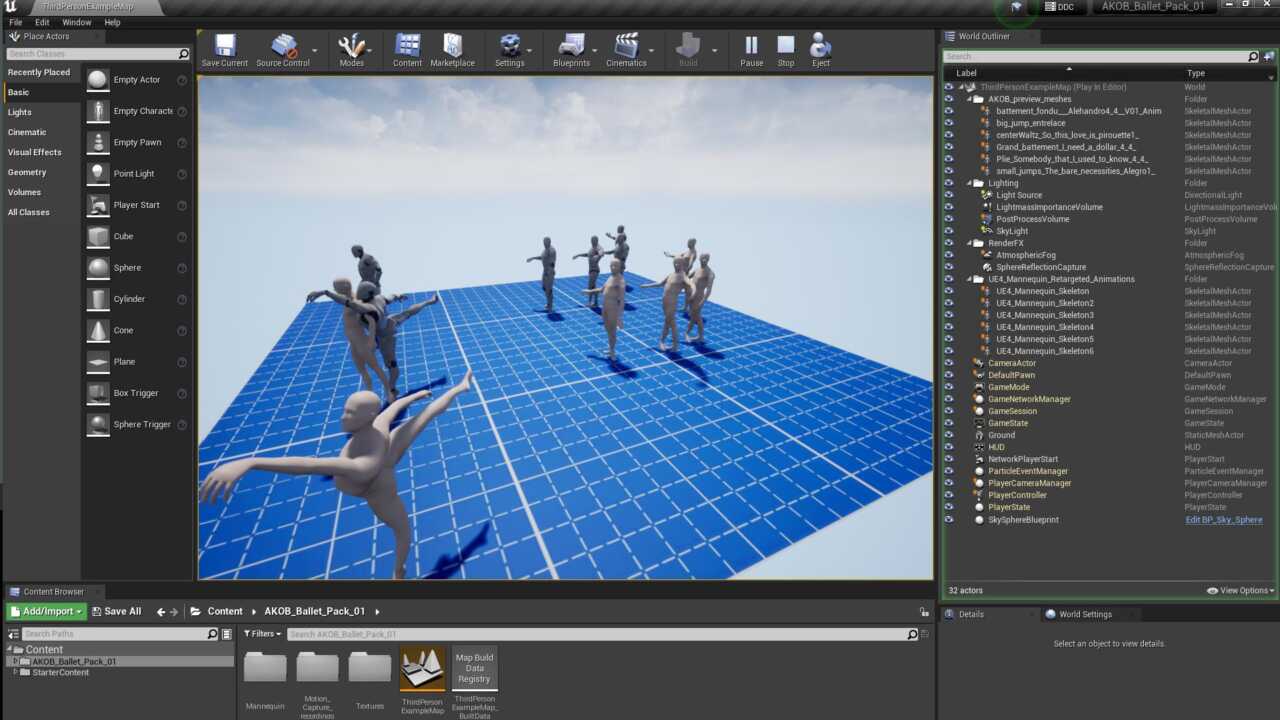Open the DDC status button

[1059, 7]
